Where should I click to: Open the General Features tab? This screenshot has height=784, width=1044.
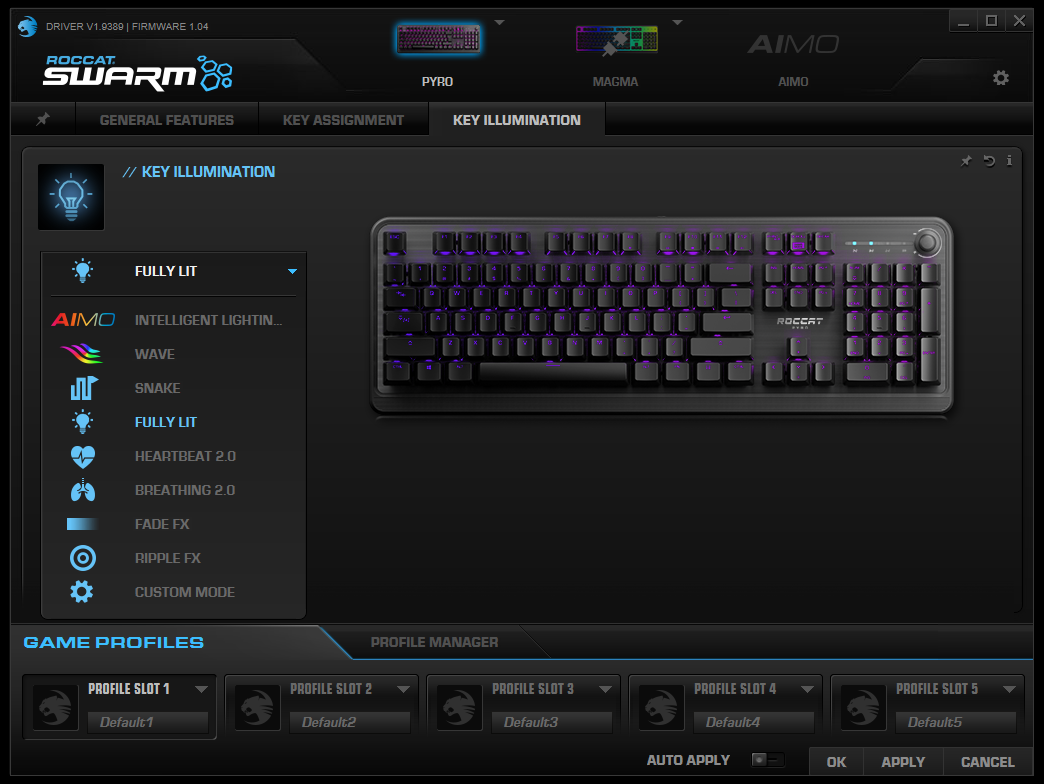pos(167,120)
